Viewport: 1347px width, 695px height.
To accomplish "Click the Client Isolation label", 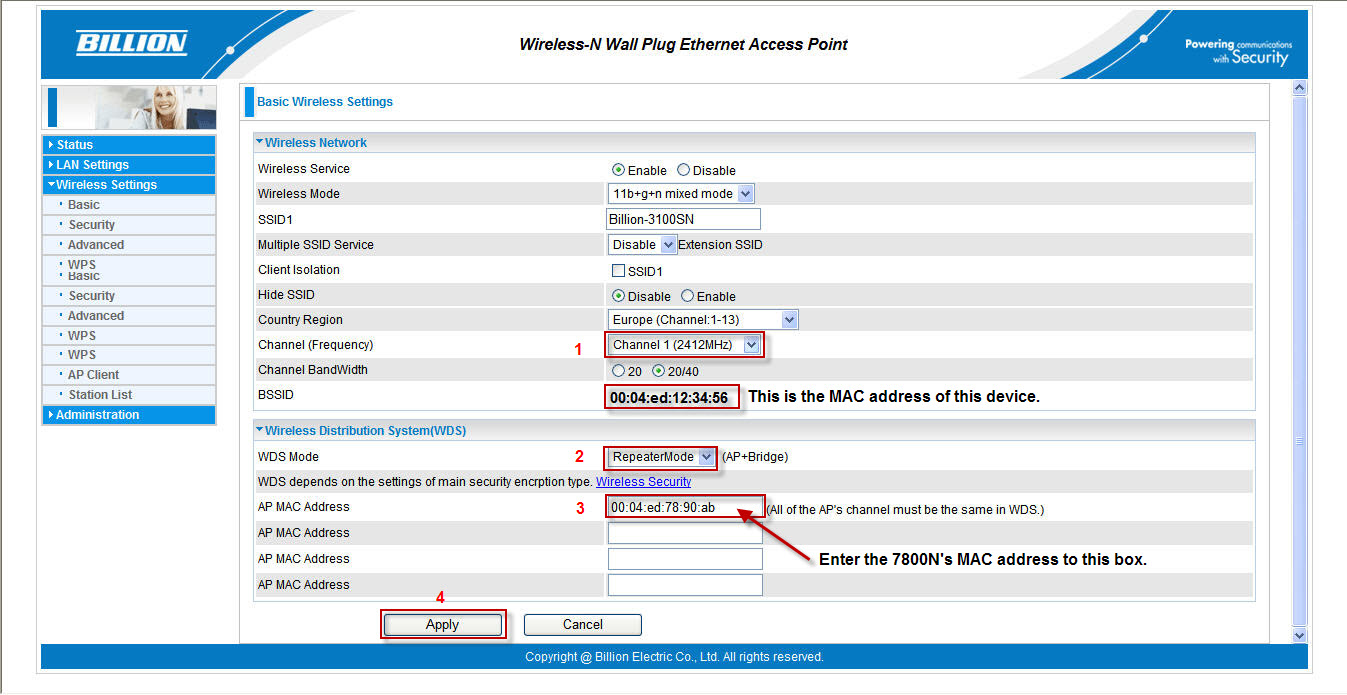I will tap(299, 270).
